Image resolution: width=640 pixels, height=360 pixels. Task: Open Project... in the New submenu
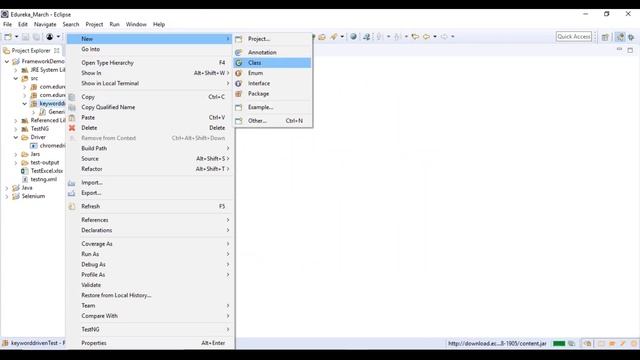272,39
